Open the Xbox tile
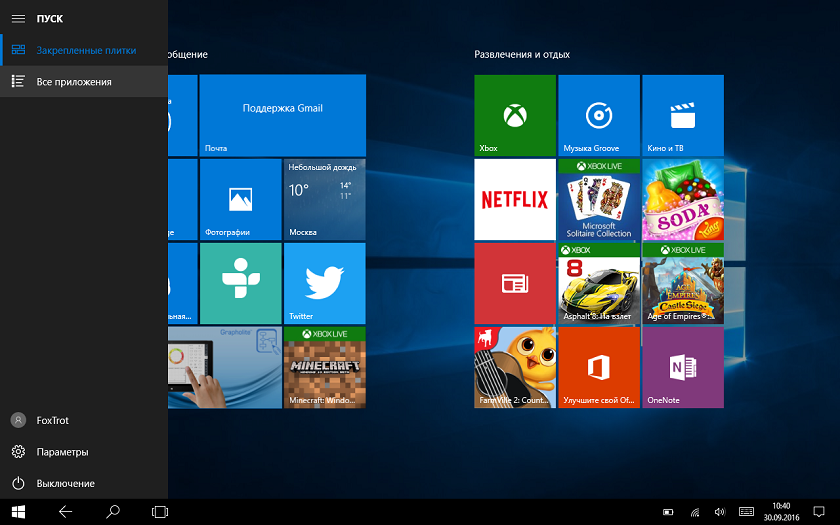Screen dimensions: 840x525 click(x=514, y=115)
